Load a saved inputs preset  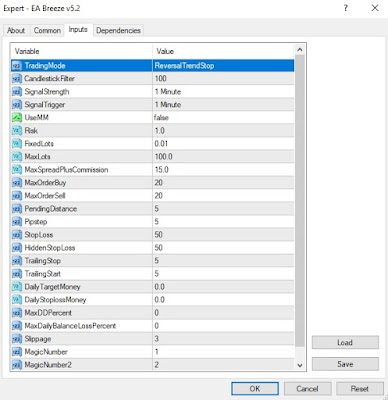(x=345, y=342)
